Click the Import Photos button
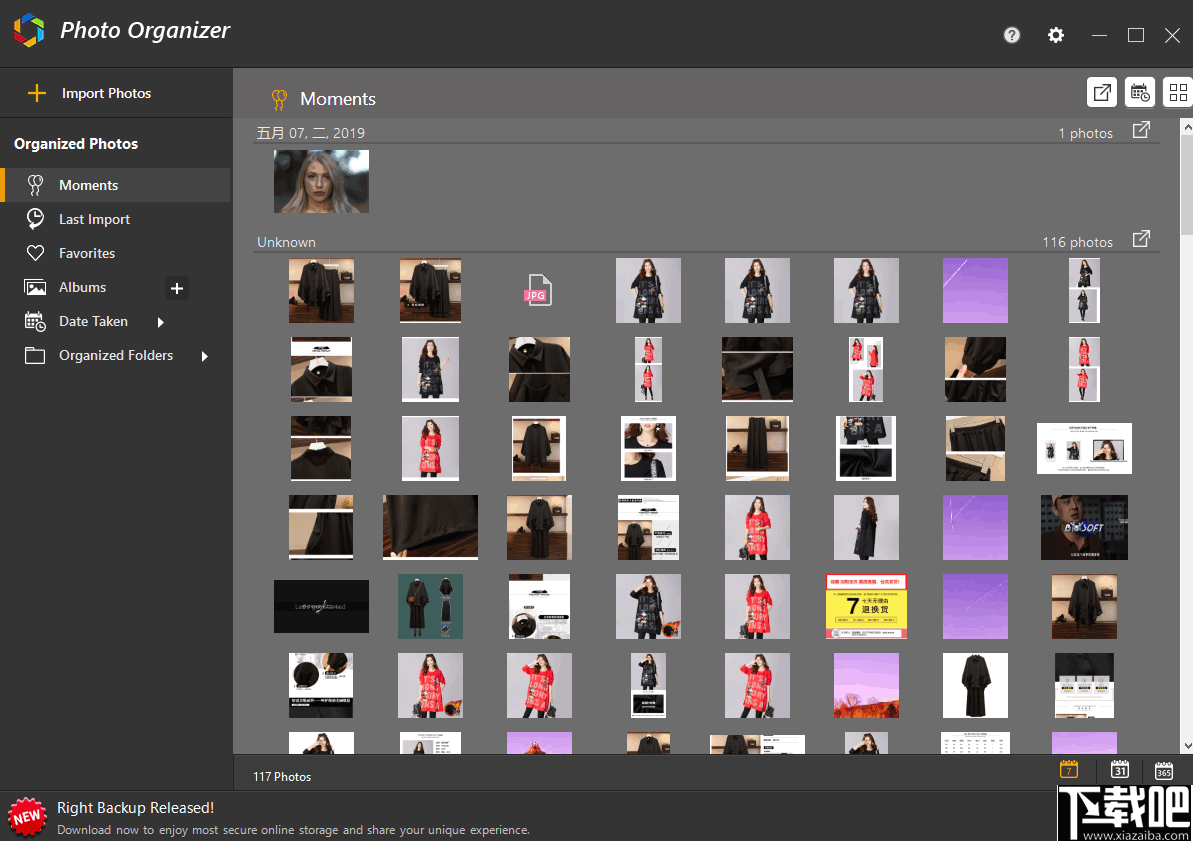The width and height of the screenshot is (1193, 841). (x=90, y=92)
